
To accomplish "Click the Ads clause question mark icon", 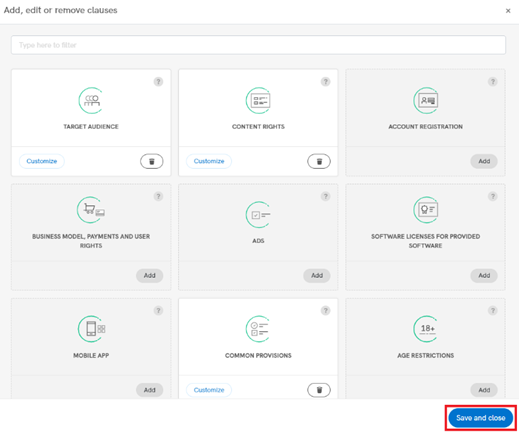I will click(x=326, y=196).
